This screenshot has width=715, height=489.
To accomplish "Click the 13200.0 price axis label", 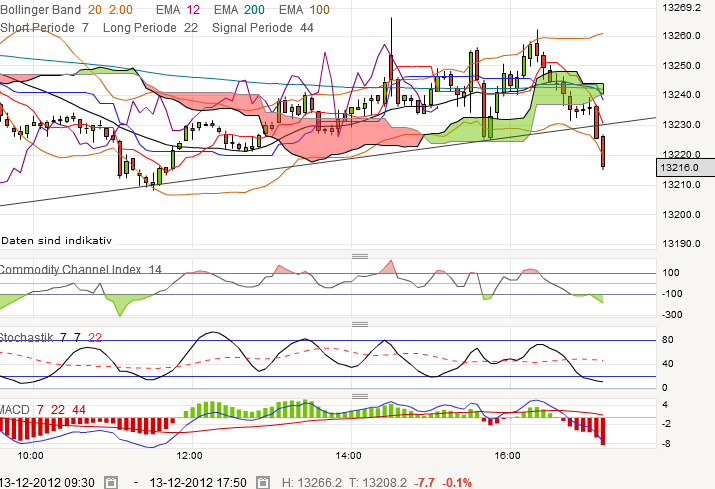I will [x=681, y=214].
